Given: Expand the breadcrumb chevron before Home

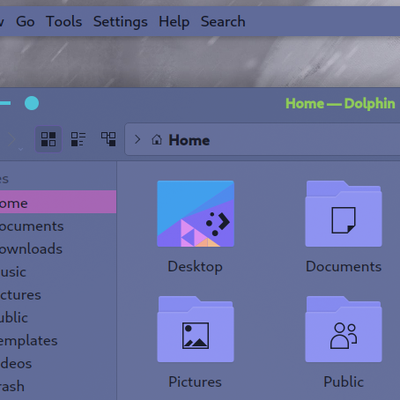Looking at the screenshot, I should [x=137, y=139].
